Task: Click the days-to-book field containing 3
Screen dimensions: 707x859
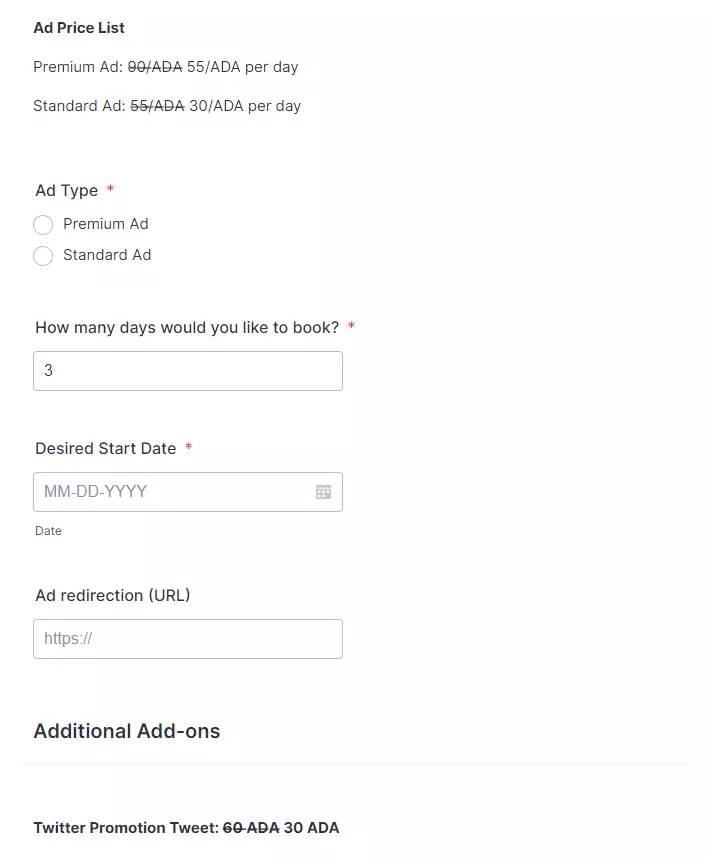Action: pyautogui.click(x=188, y=371)
